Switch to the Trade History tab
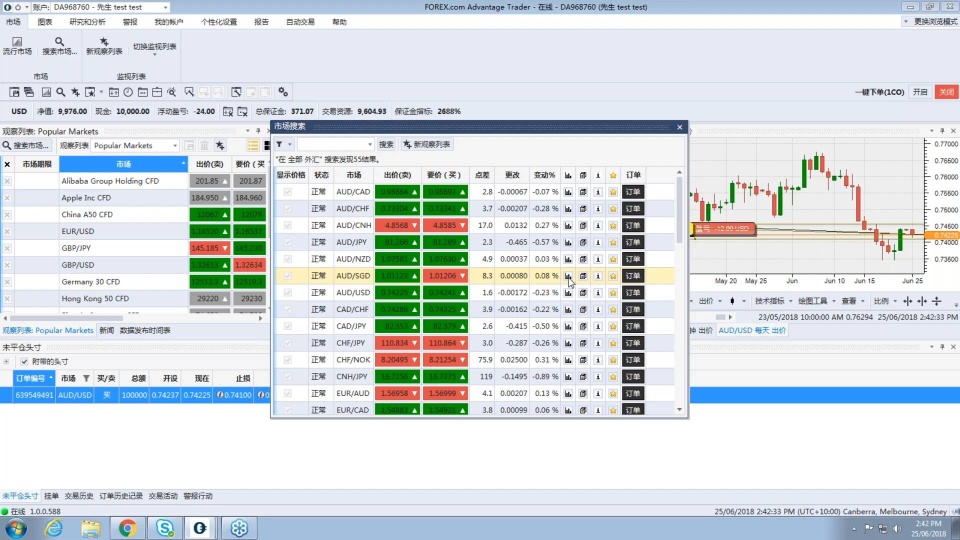This screenshot has width=960, height=540. coord(79,496)
